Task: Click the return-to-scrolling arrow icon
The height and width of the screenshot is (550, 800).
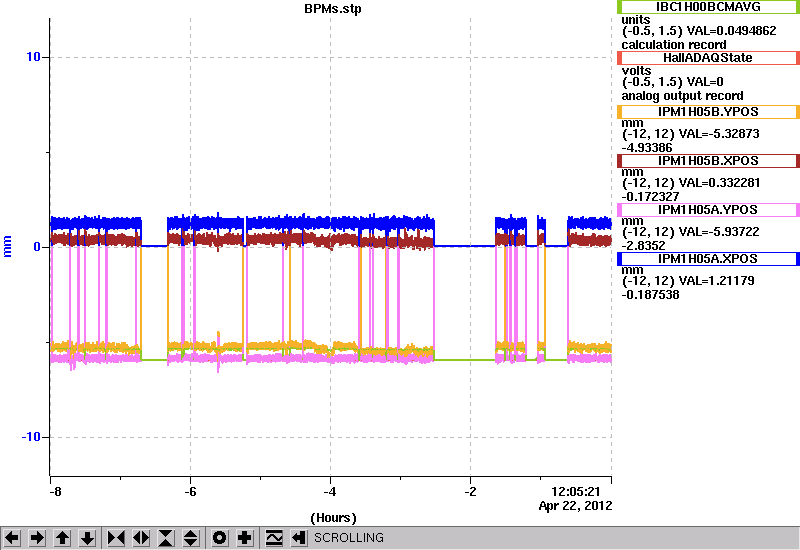Action: (299, 538)
